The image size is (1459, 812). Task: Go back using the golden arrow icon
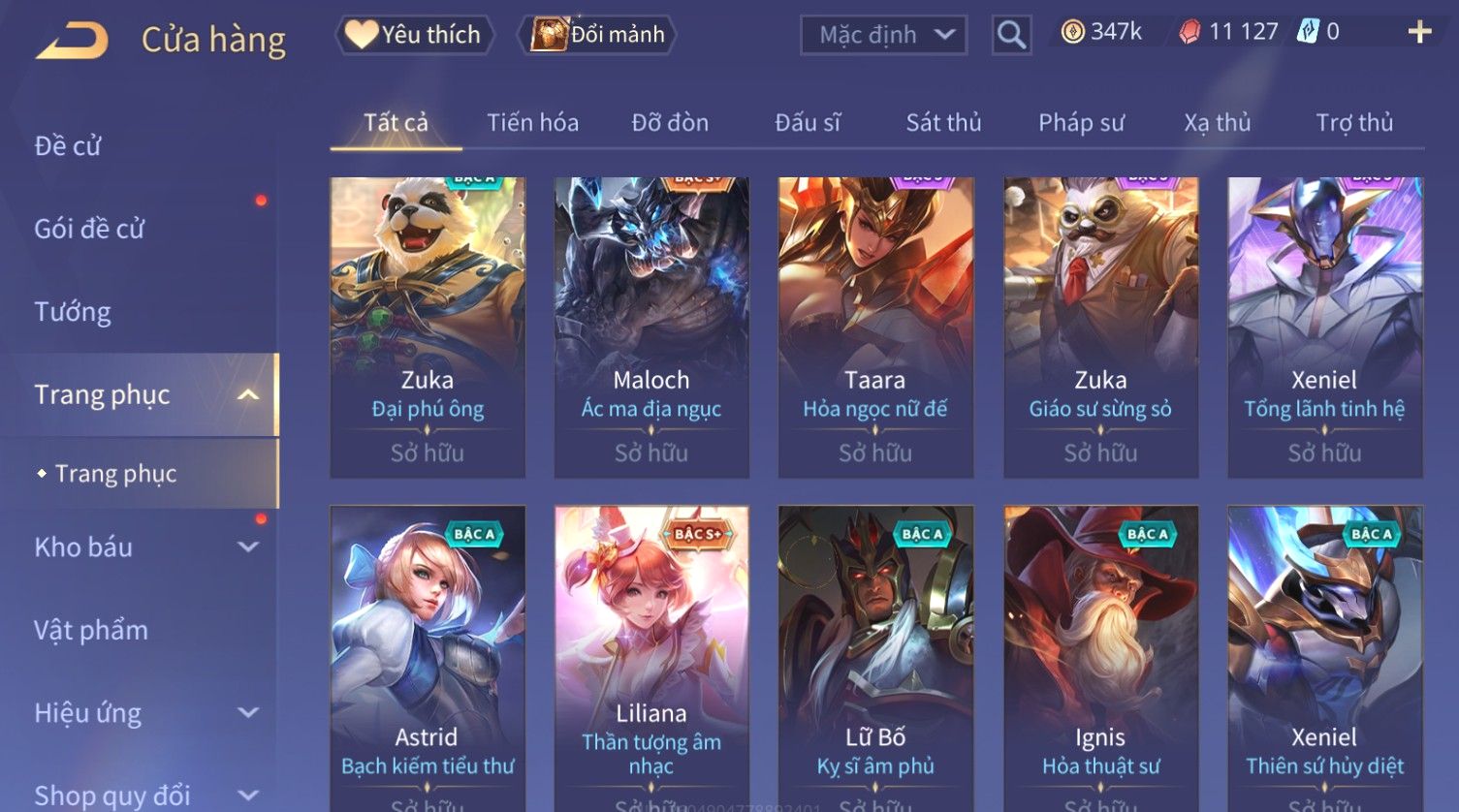[72, 41]
